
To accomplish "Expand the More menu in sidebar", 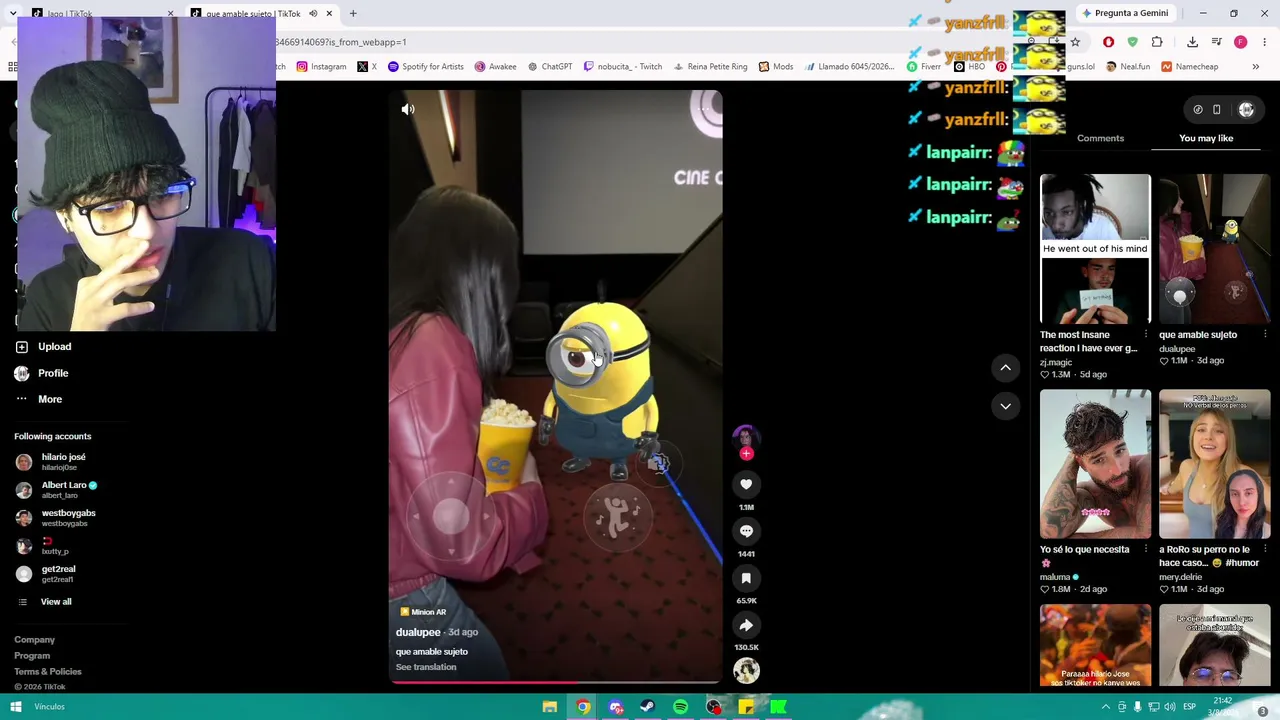I will click(x=38, y=399).
